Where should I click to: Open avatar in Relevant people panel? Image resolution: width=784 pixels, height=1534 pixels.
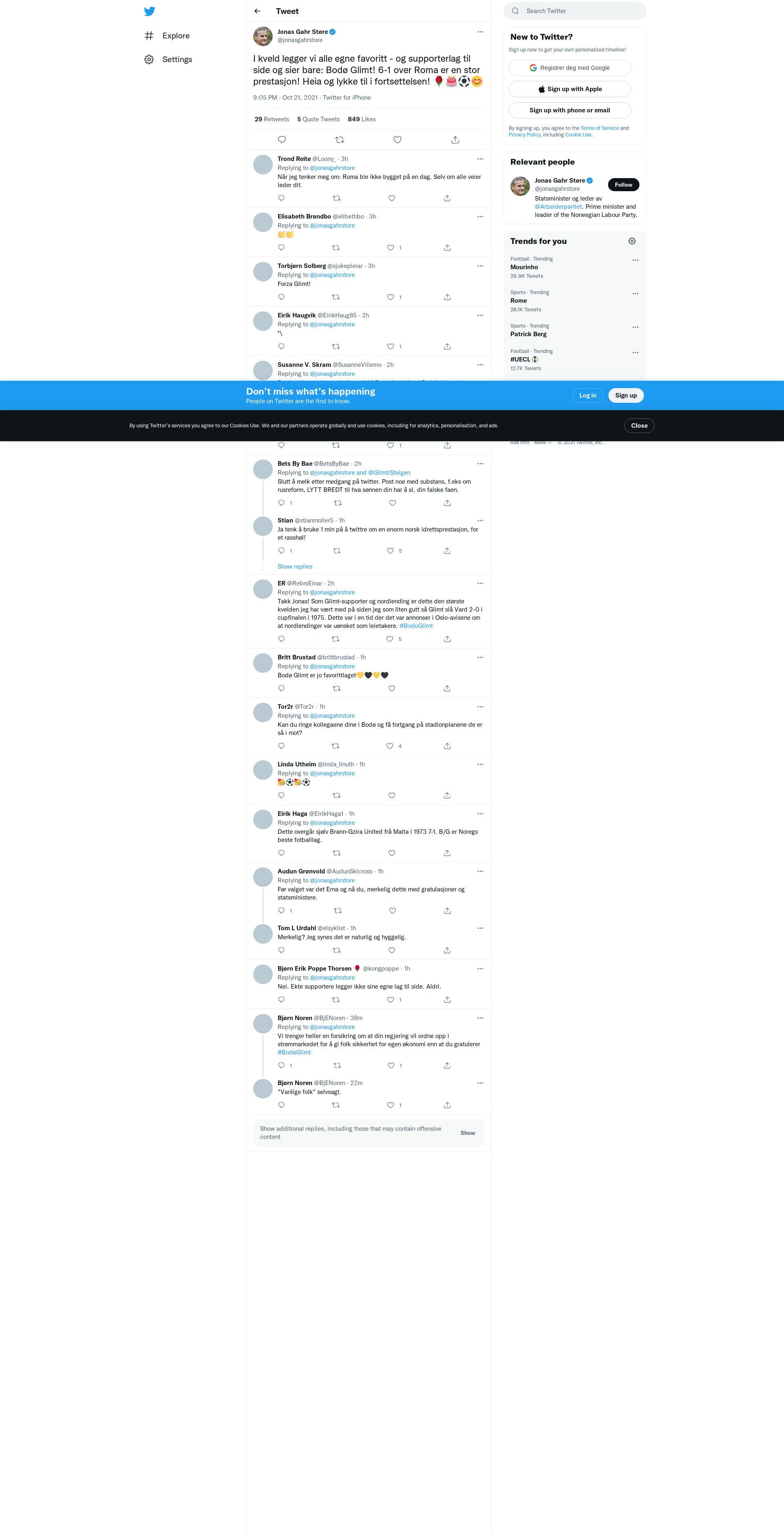point(520,186)
